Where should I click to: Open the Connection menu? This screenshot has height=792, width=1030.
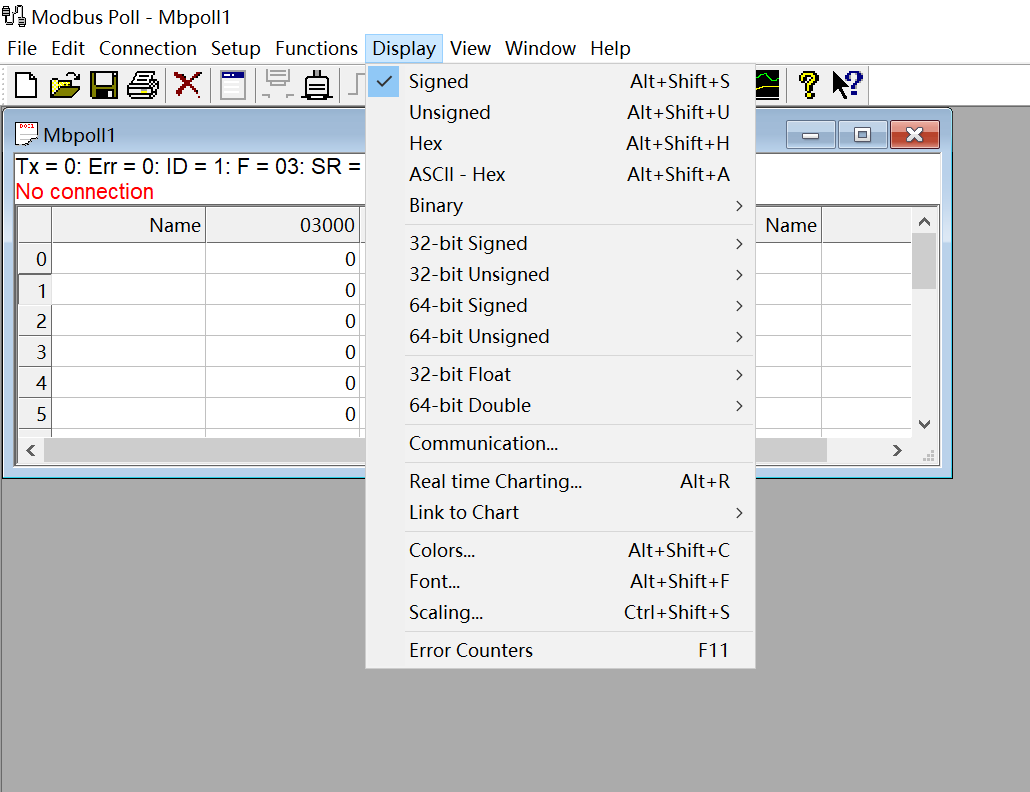click(148, 49)
